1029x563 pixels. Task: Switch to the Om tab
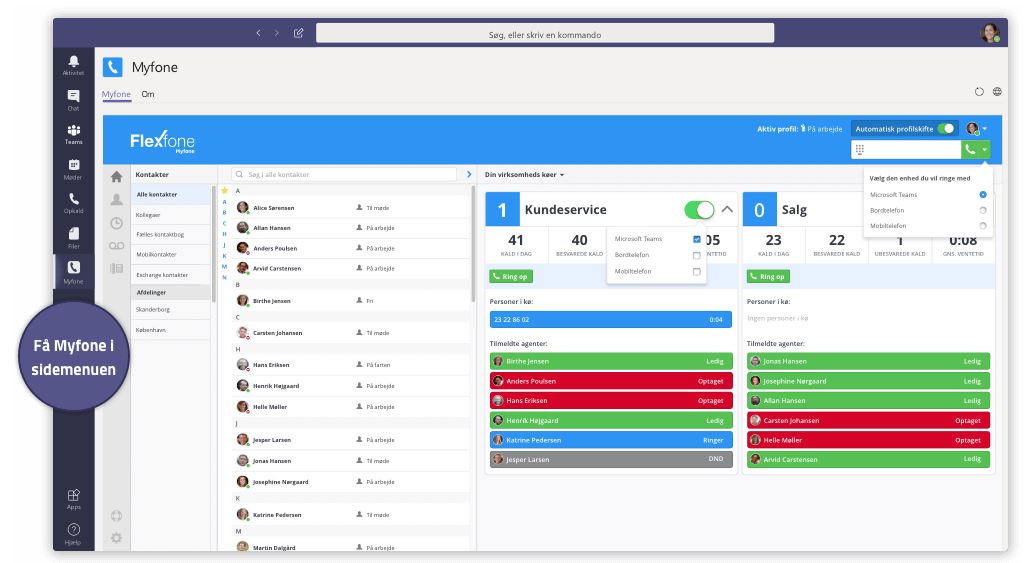148,94
